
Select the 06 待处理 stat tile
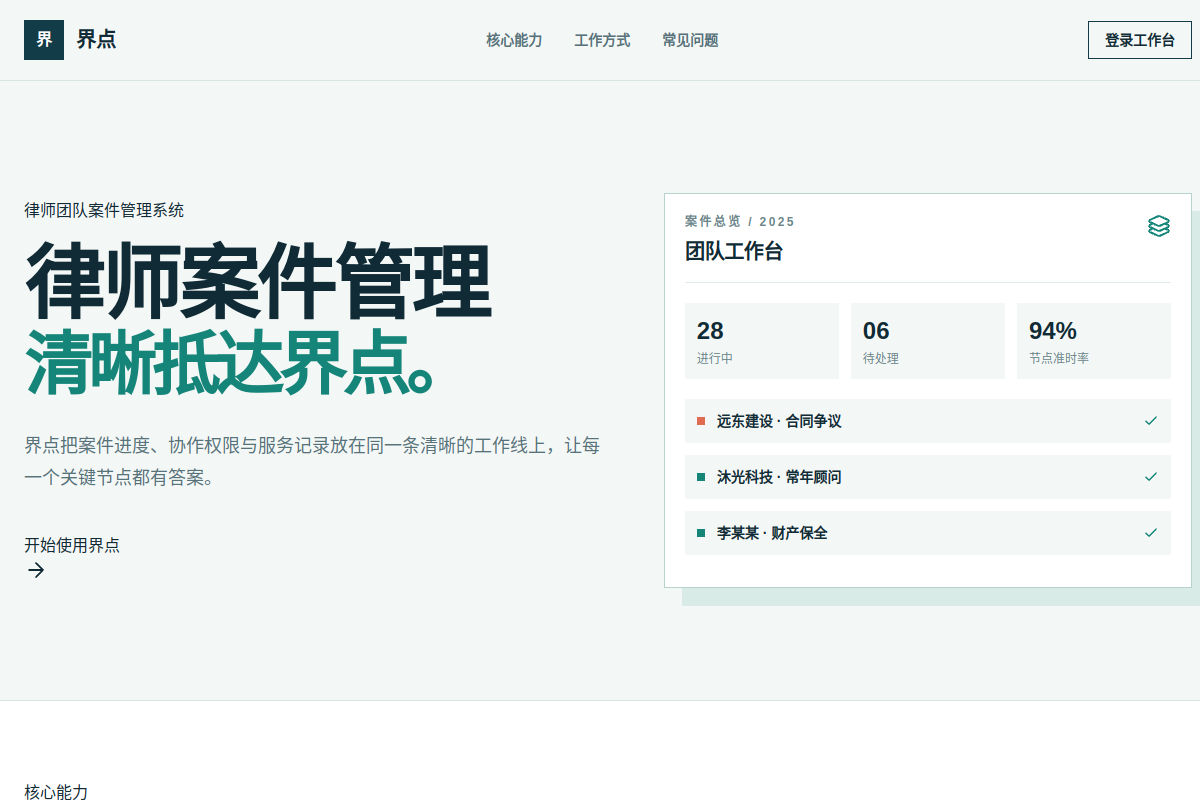pyautogui.click(x=928, y=341)
